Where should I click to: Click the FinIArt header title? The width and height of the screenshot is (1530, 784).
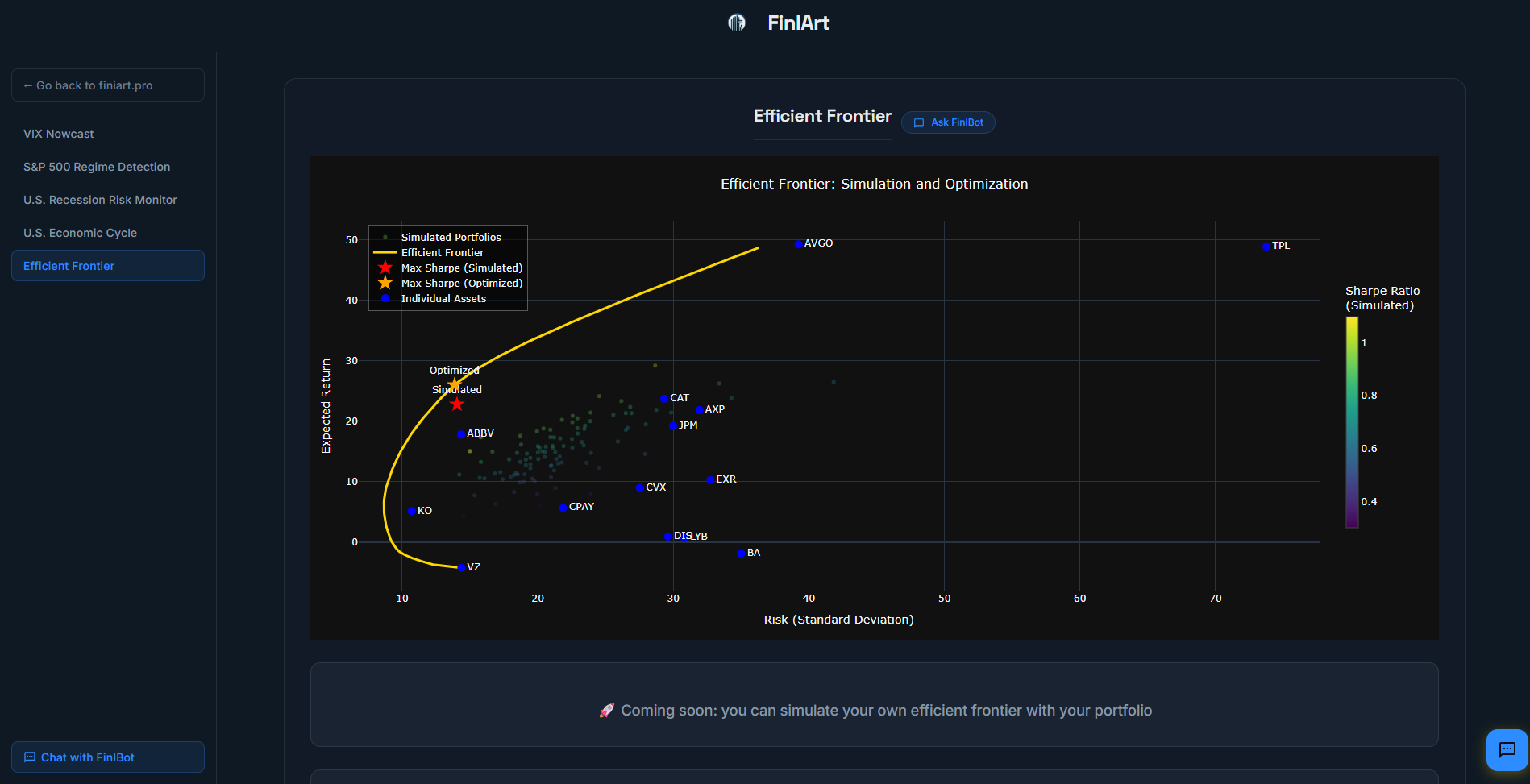[798, 23]
